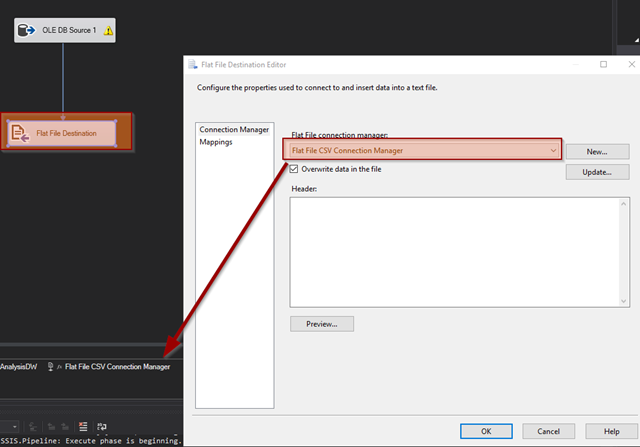Select the Flat File Destination component icon
Image resolution: width=640 pixels, height=447 pixels.
[20, 133]
